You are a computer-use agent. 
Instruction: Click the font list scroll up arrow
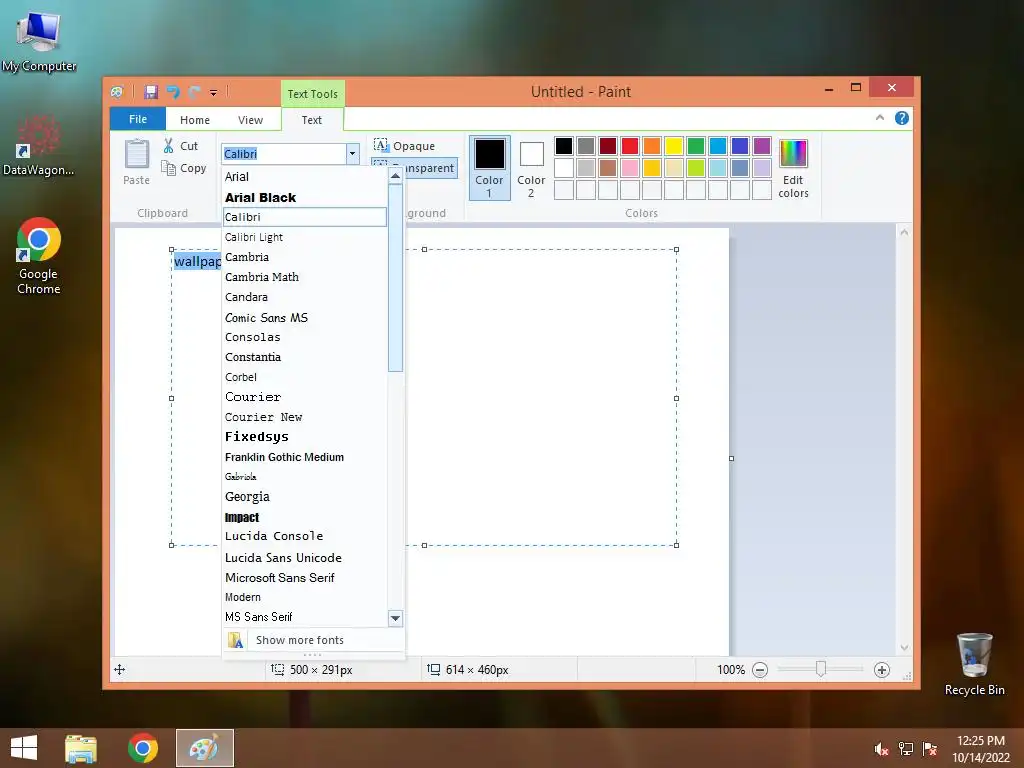click(395, 176)
